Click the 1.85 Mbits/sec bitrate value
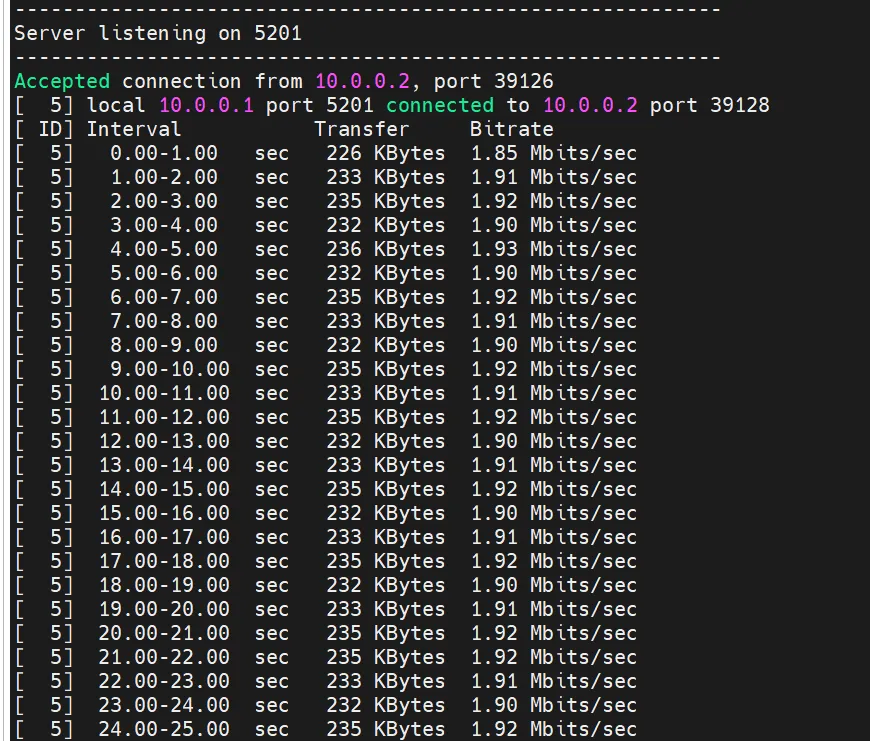Viewport: 870px width, 741px height. (553, 153)
